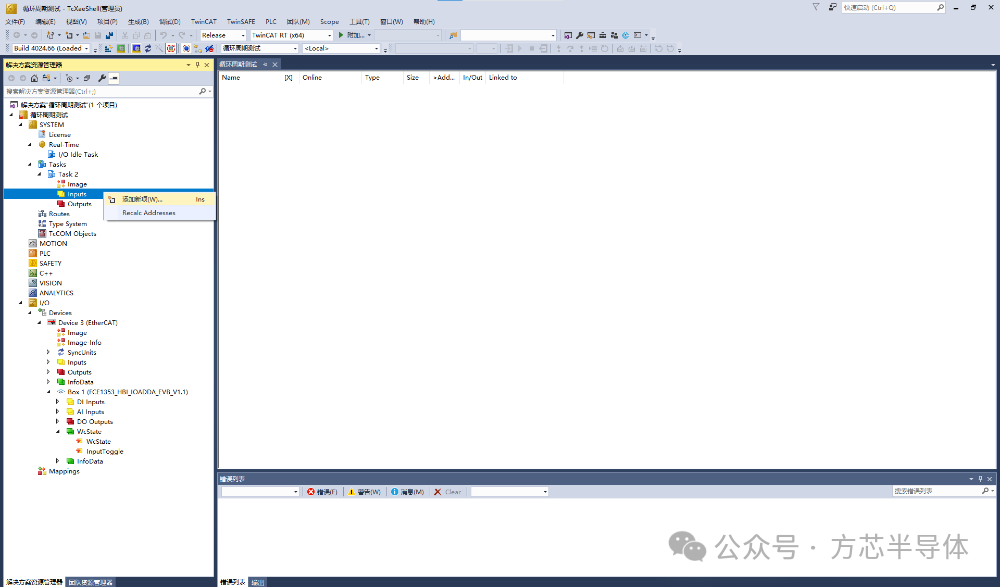Screen dimensions: 1000x587
Task: Click the InputToggle variable icon
Action: pos(79,451)
